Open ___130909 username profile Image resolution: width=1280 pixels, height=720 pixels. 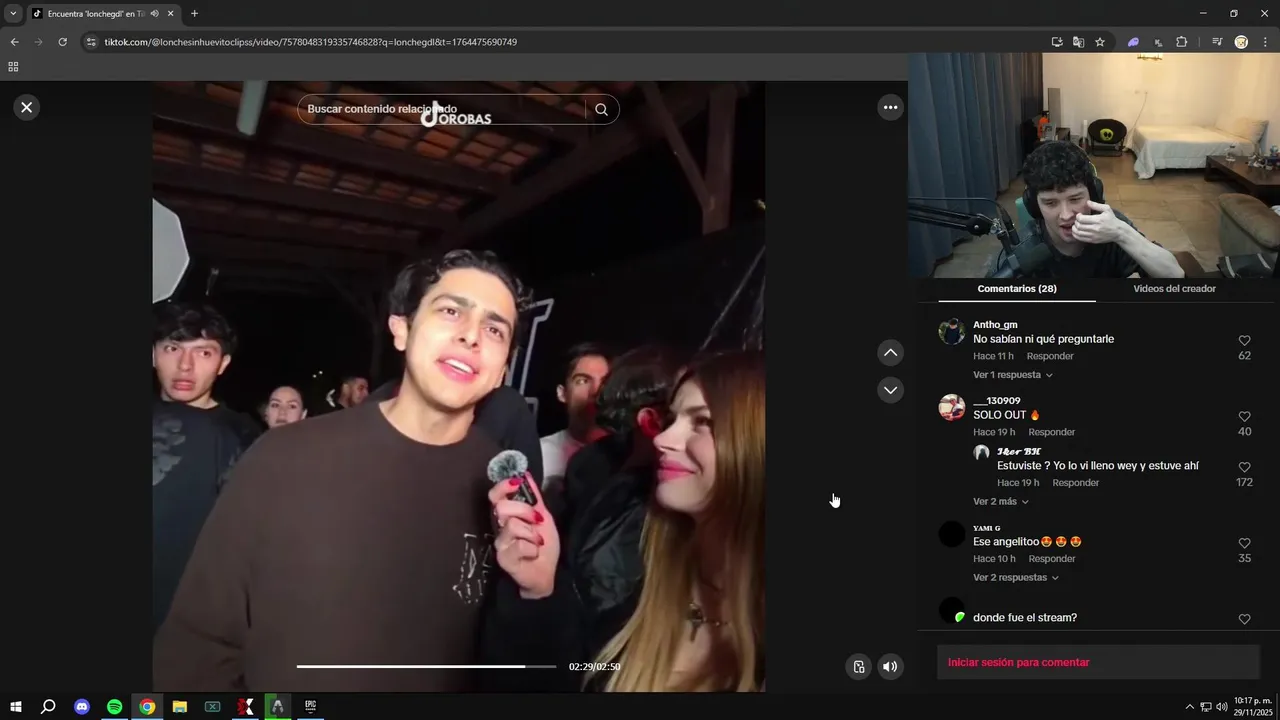click(x=996, y=401)
